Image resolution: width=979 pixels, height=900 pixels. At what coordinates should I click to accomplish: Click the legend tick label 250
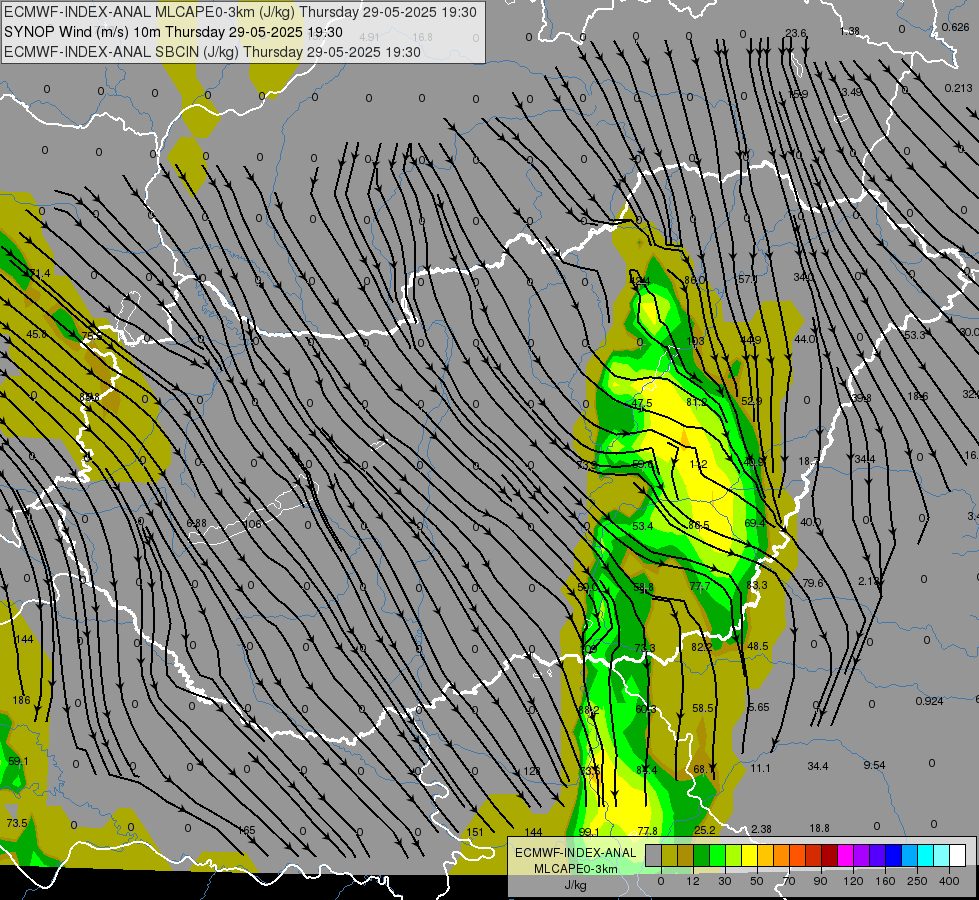click(x=917, y=881)
